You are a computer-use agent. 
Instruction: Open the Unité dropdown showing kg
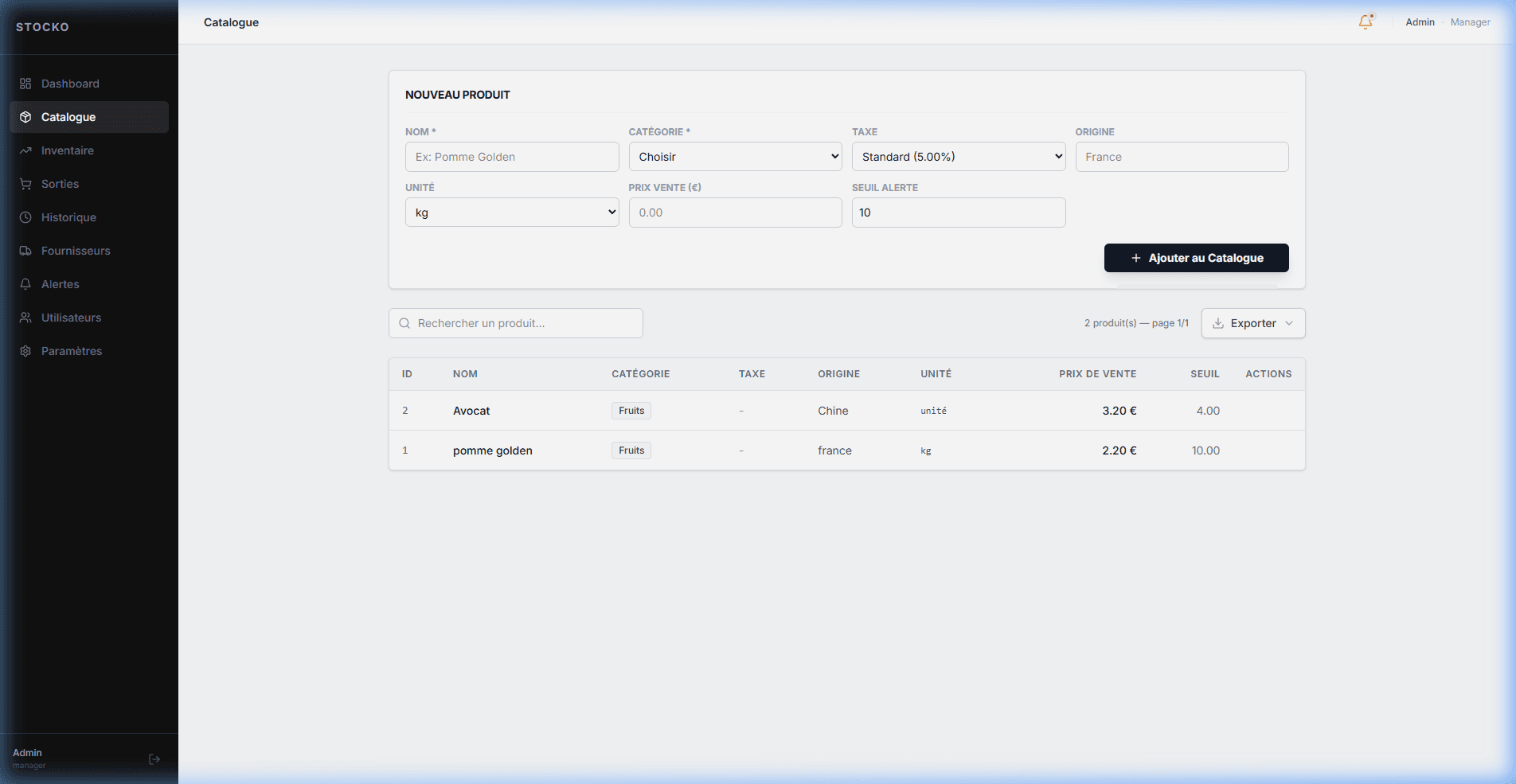(512, 213)
